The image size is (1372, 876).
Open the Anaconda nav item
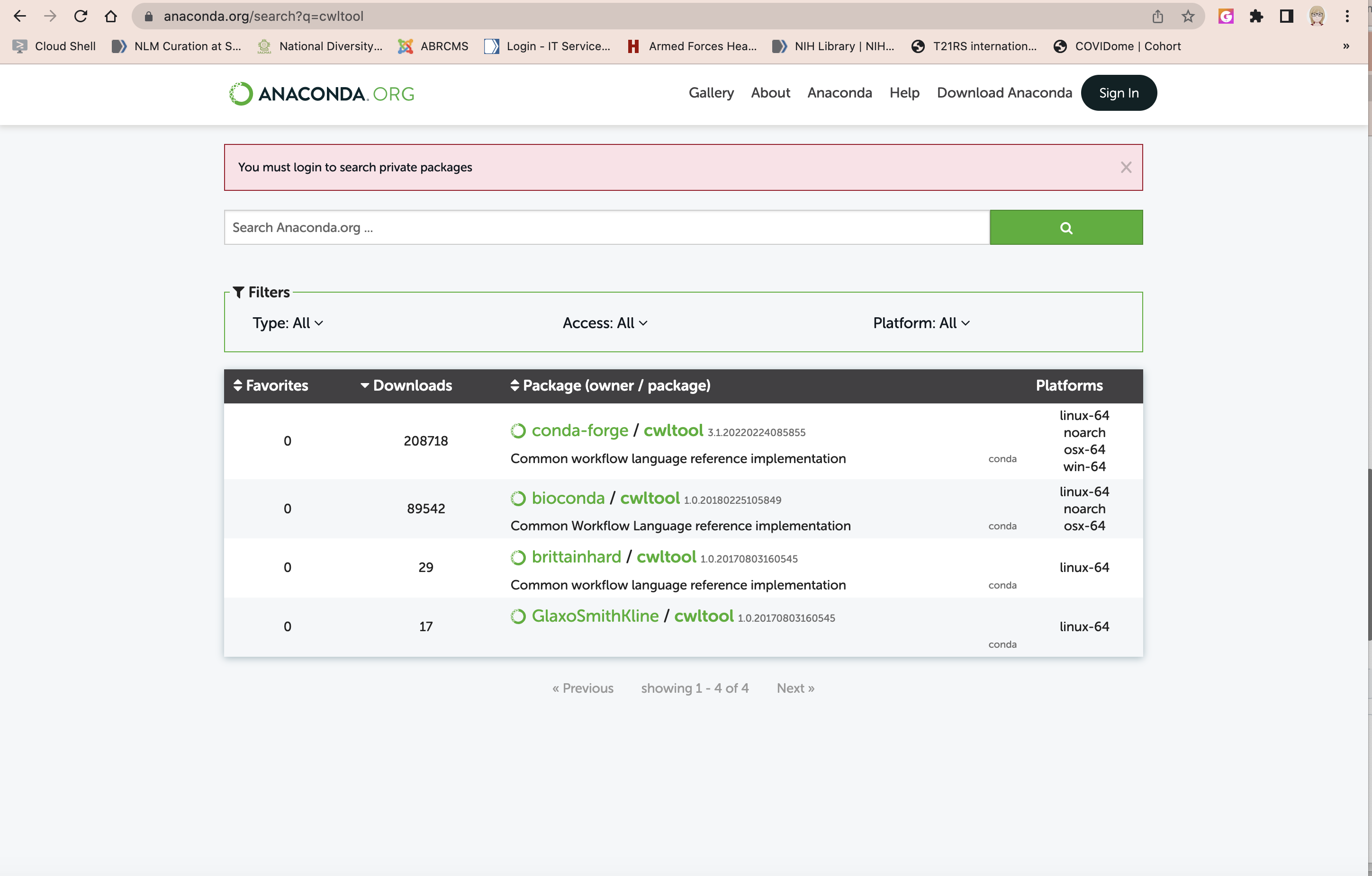pos(839,93)
